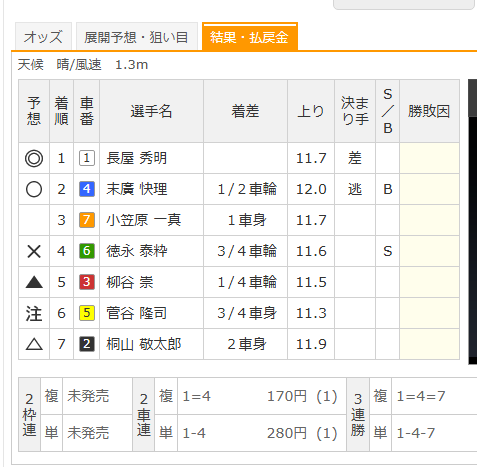
Task: Click racer name 小笠原 一真
Action: click(144, 220)
